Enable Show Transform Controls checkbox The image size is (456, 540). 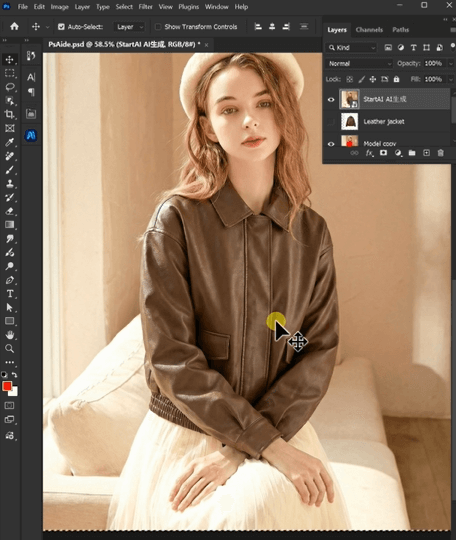click(158, 27)
